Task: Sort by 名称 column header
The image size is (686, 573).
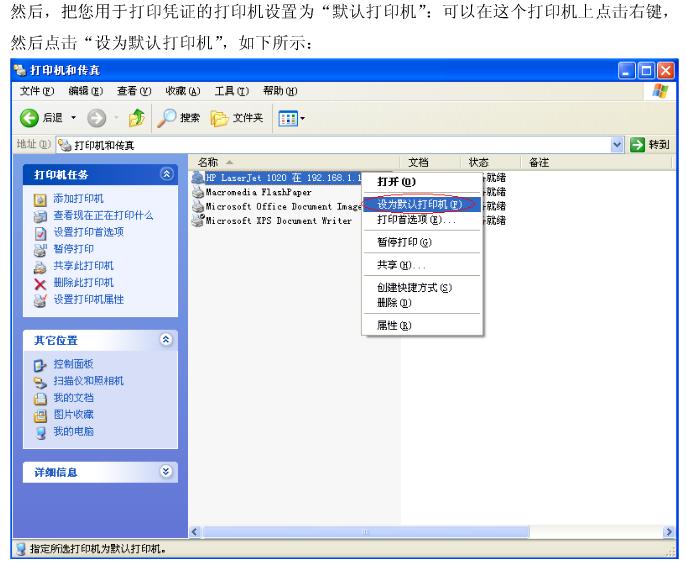Action: point(294,162)
